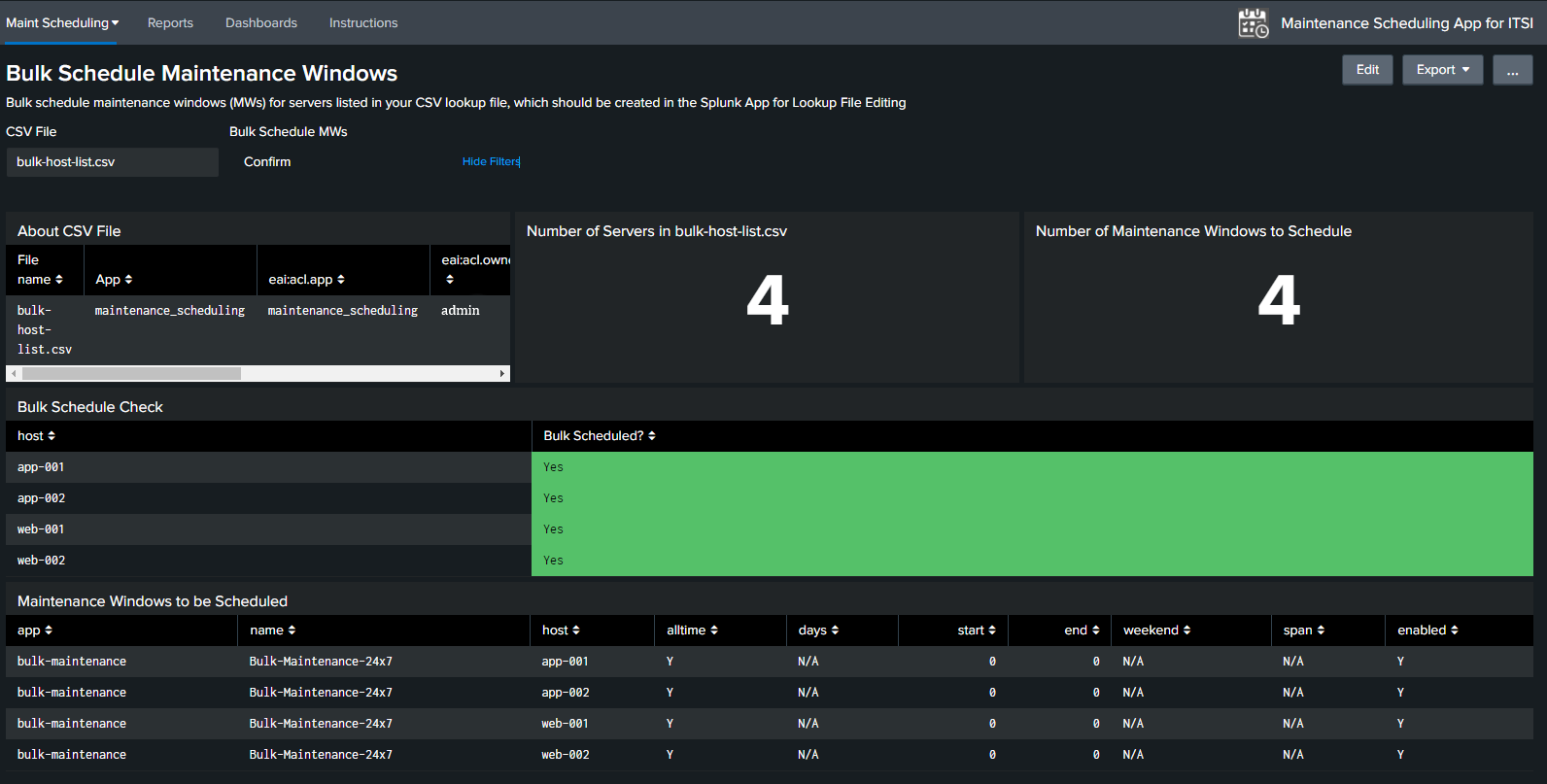Open the Reports menu

point(170,22)
